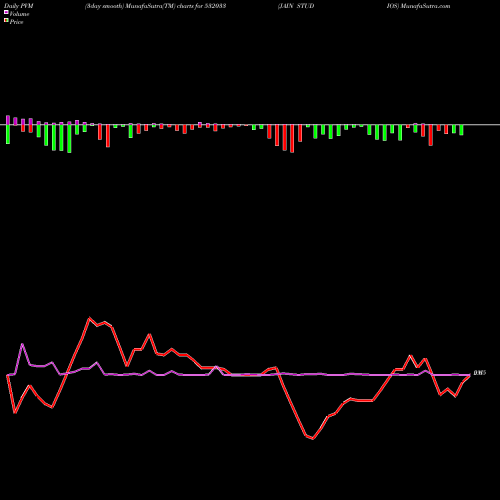Click the Volume legend color swatch
The width and height of the screenshot is (500, 500).
click(x=6, y=13)
